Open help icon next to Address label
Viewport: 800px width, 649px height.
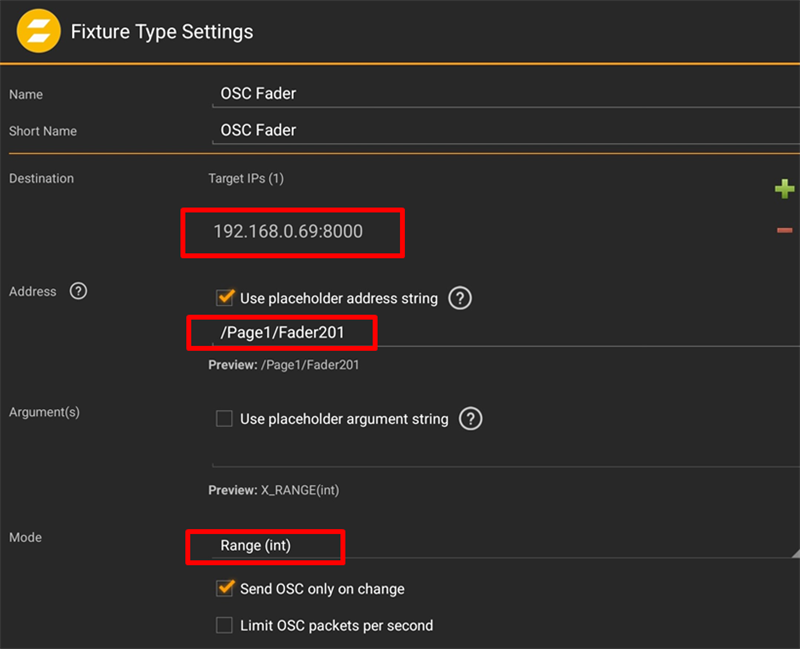point(78,291)
